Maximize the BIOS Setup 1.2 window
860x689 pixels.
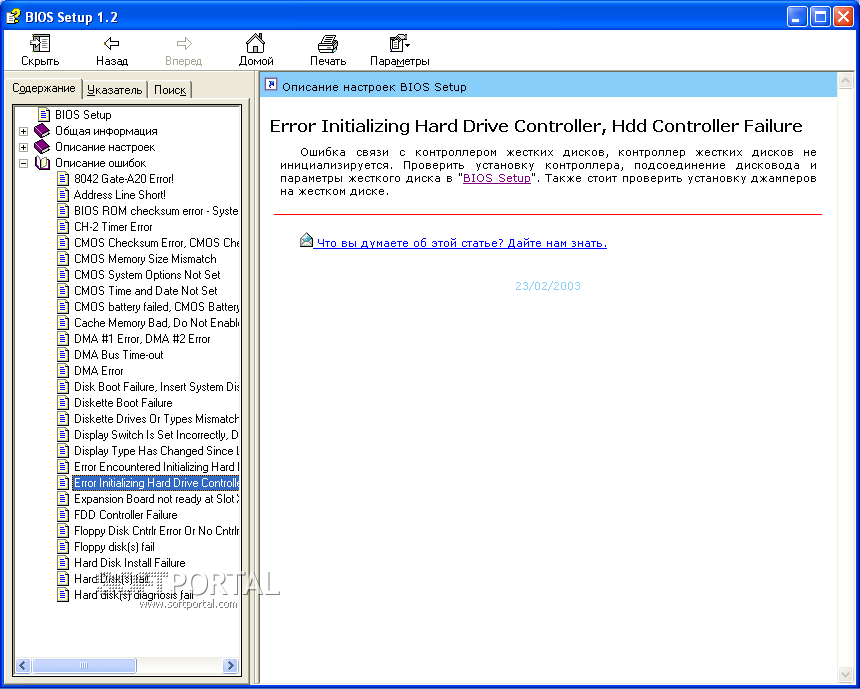[820, 17]
